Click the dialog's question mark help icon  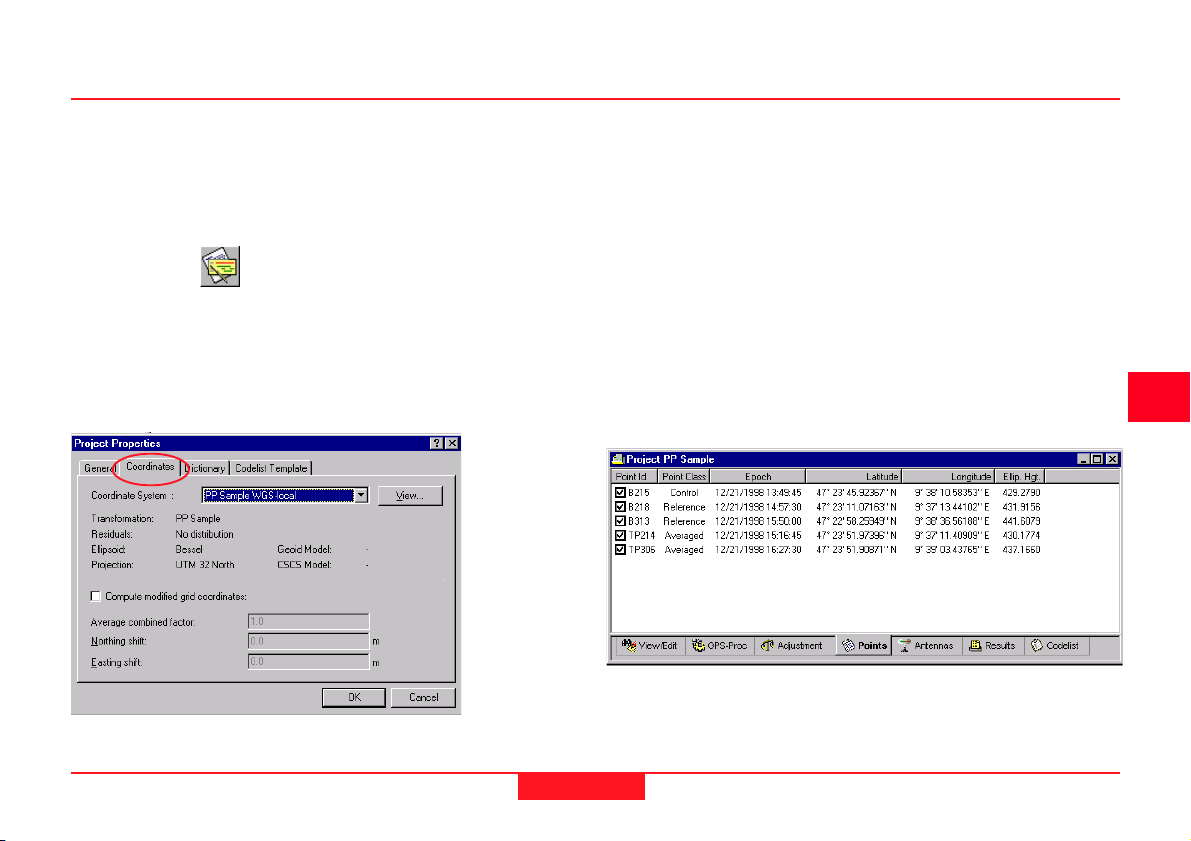436,443
